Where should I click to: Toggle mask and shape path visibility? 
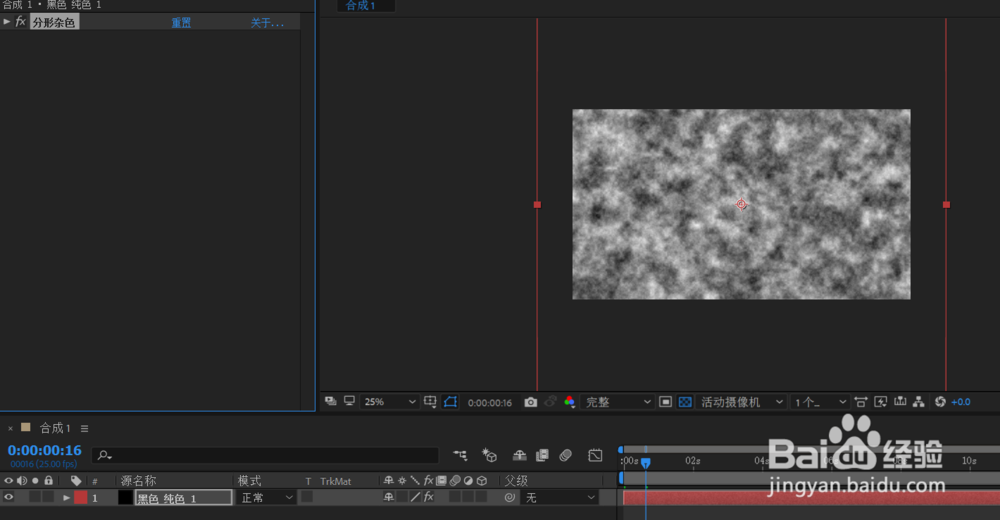pos(450,402)
